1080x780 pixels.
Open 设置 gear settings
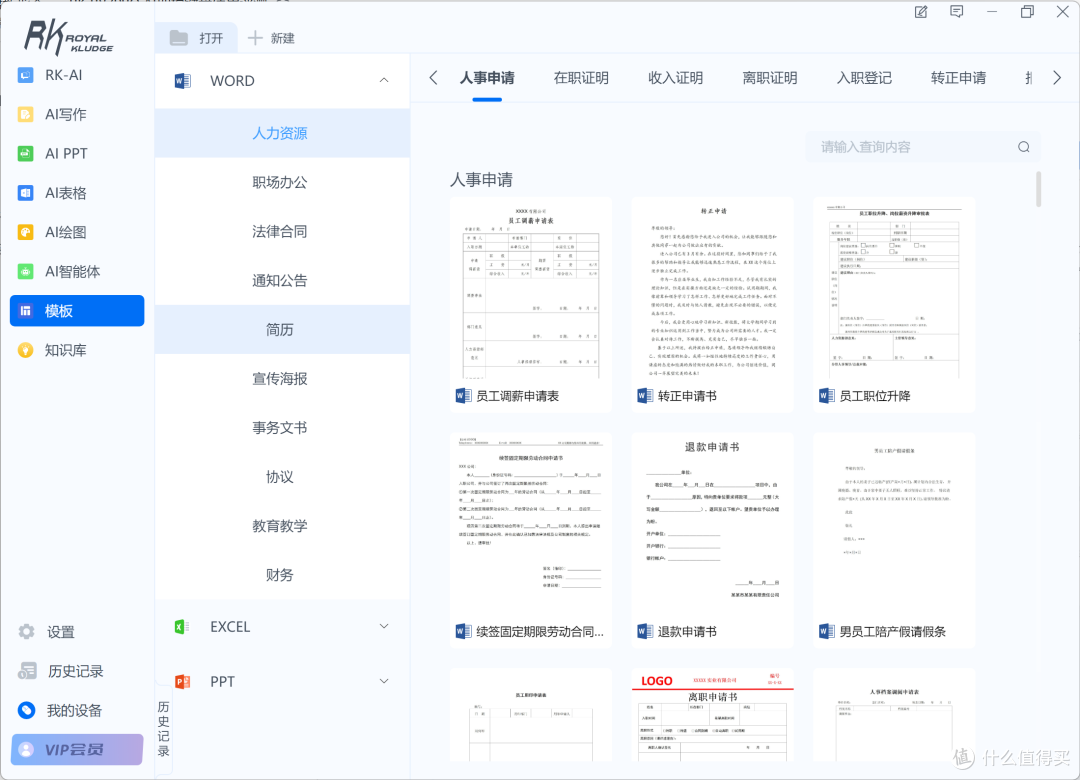tap(26, 632)
